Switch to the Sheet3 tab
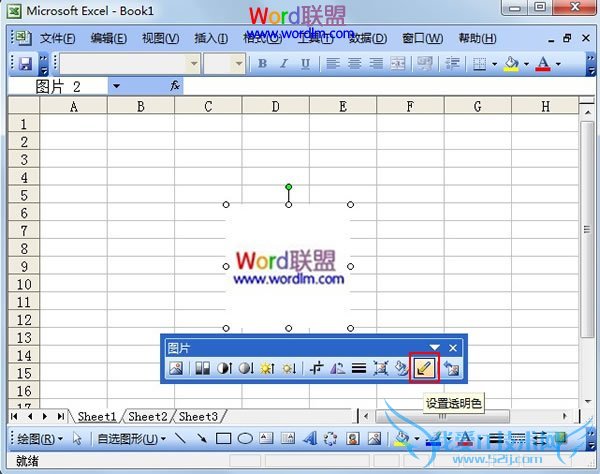The width and height of the screenshot is (600, 474). [x=198, y=416]
